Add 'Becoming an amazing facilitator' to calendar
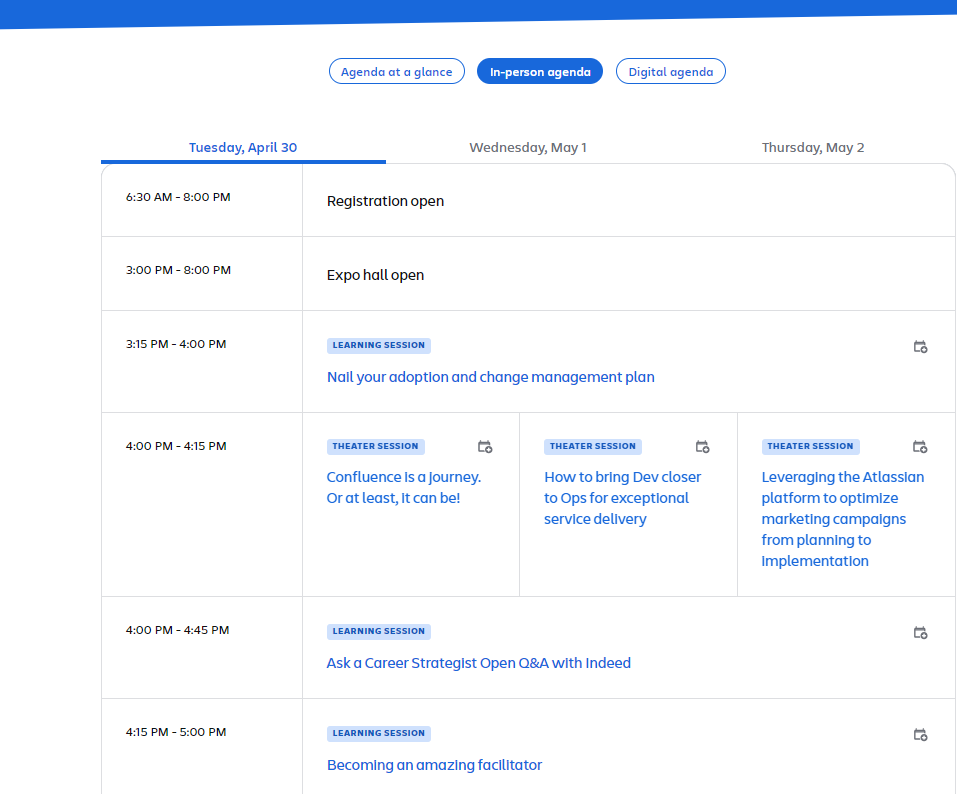The width and height of the screenshot is (957, 794). coord(920,734)
